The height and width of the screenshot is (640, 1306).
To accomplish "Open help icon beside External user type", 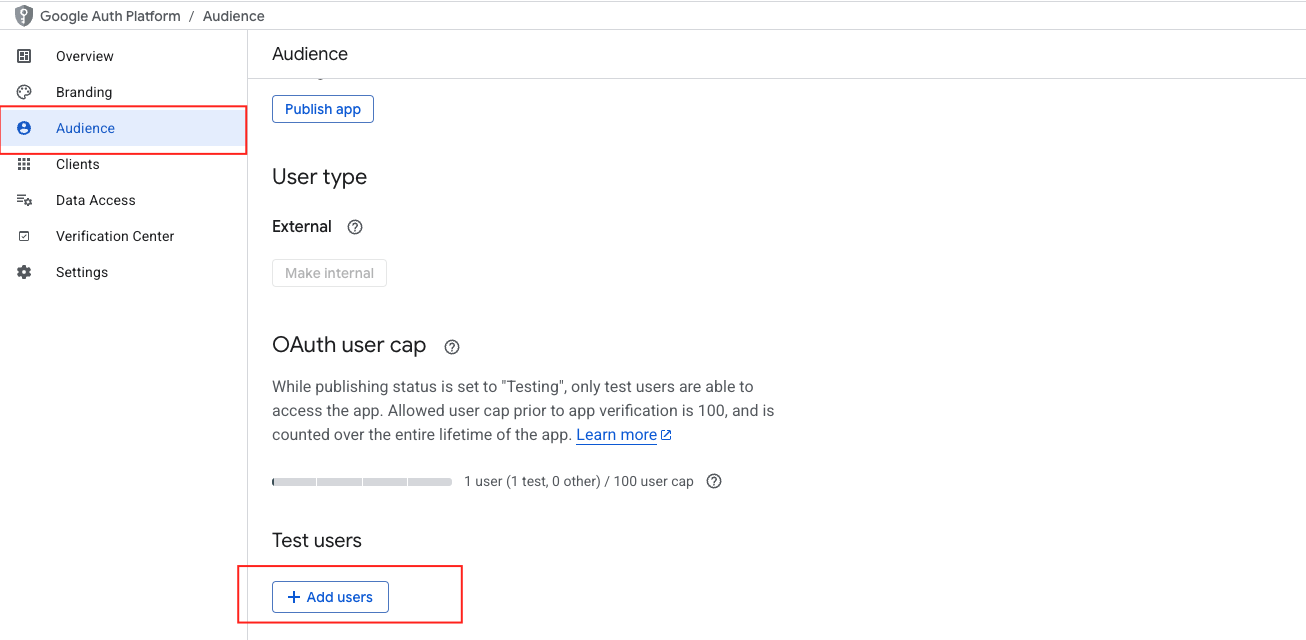I will 354,227.
